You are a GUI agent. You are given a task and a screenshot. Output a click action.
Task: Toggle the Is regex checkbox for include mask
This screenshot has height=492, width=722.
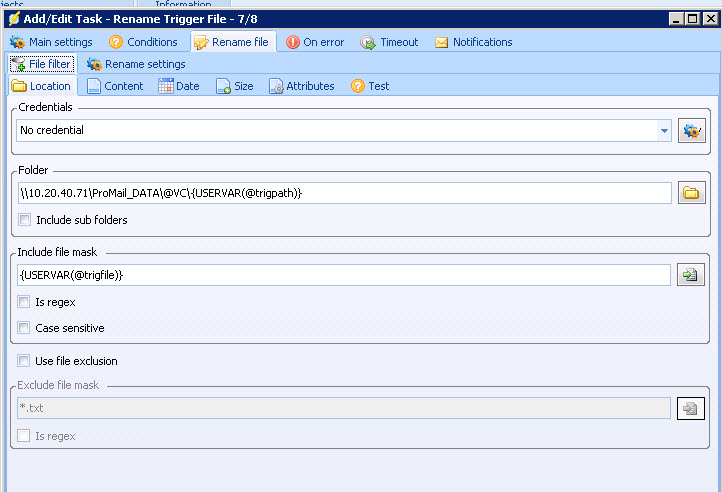point(25,302)
